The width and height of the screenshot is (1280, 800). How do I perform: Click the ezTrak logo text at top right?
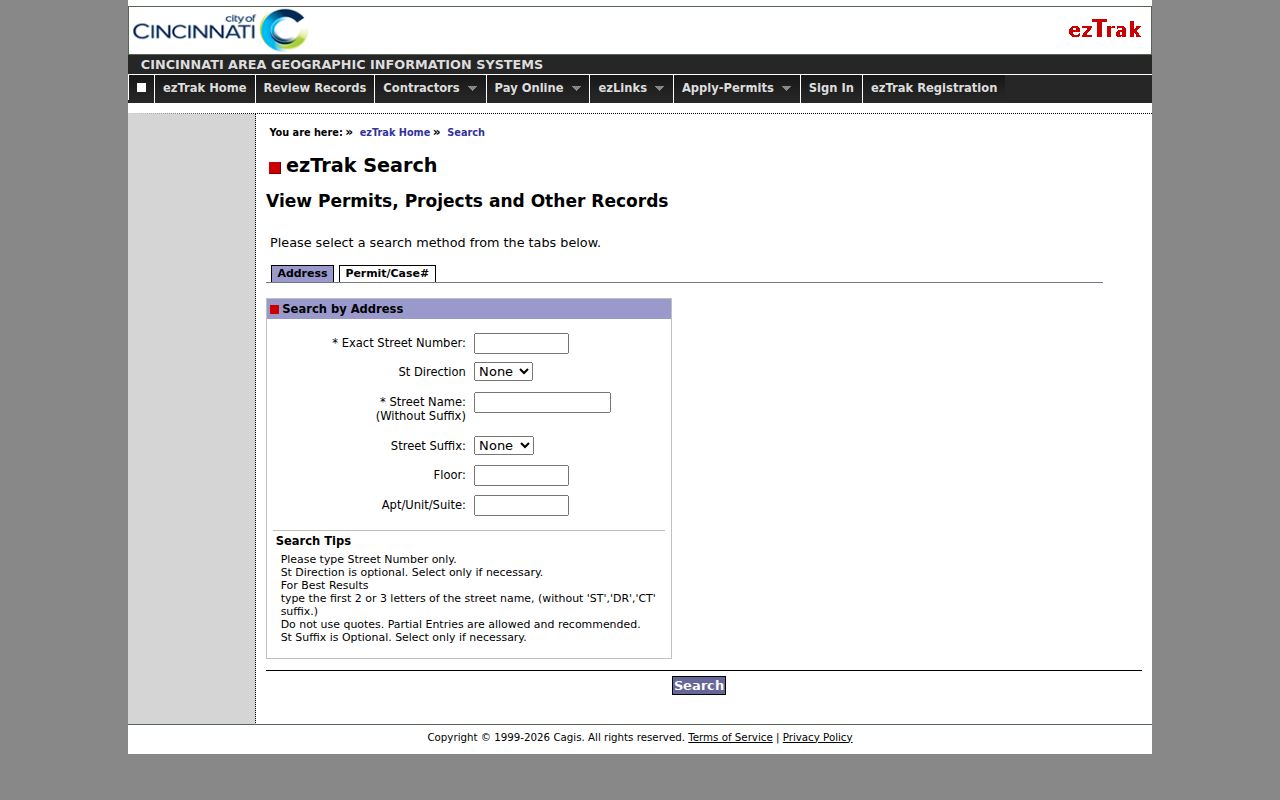1104,30
